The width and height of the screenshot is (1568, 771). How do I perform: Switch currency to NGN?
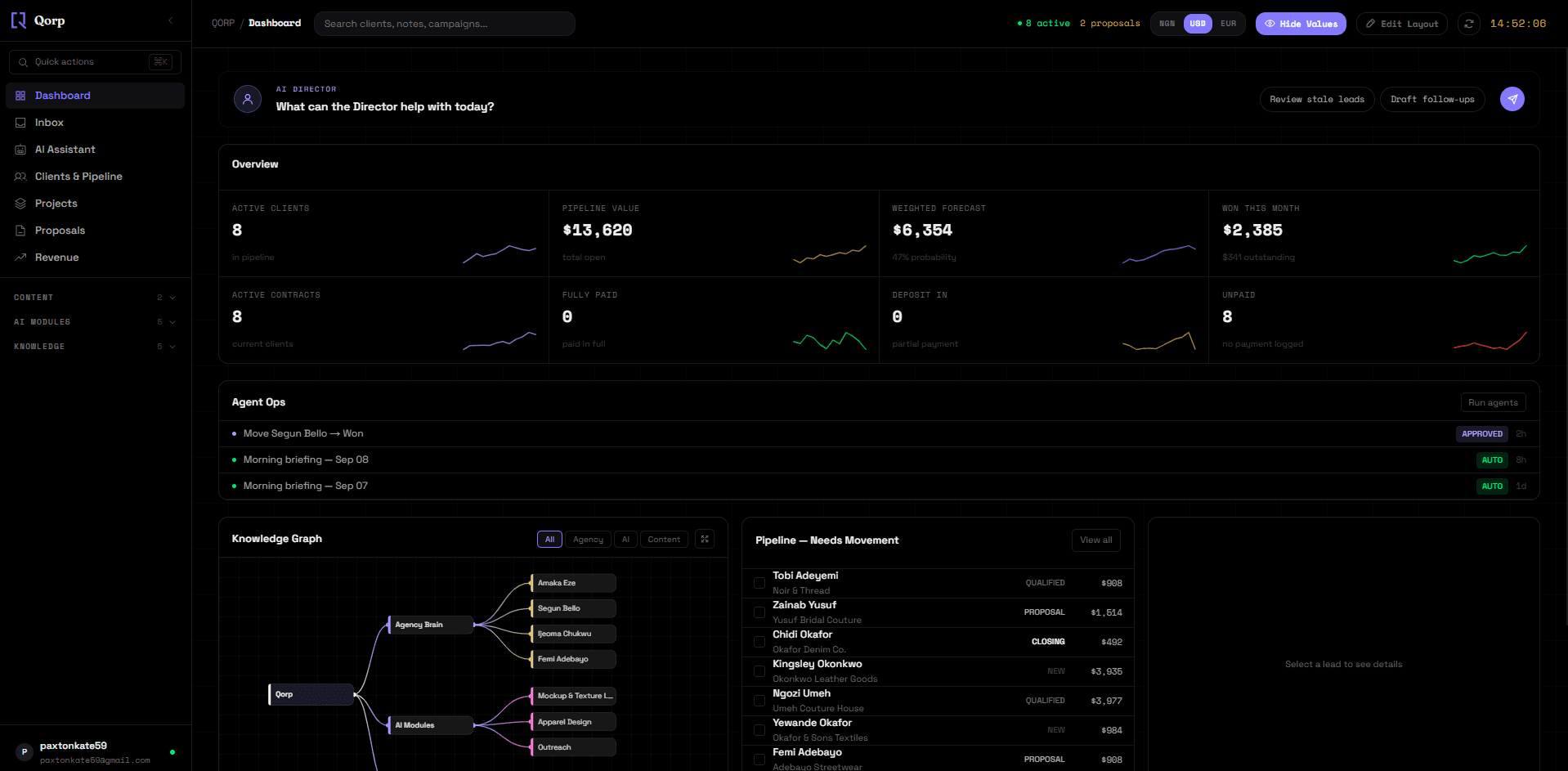pos(1167,24)
